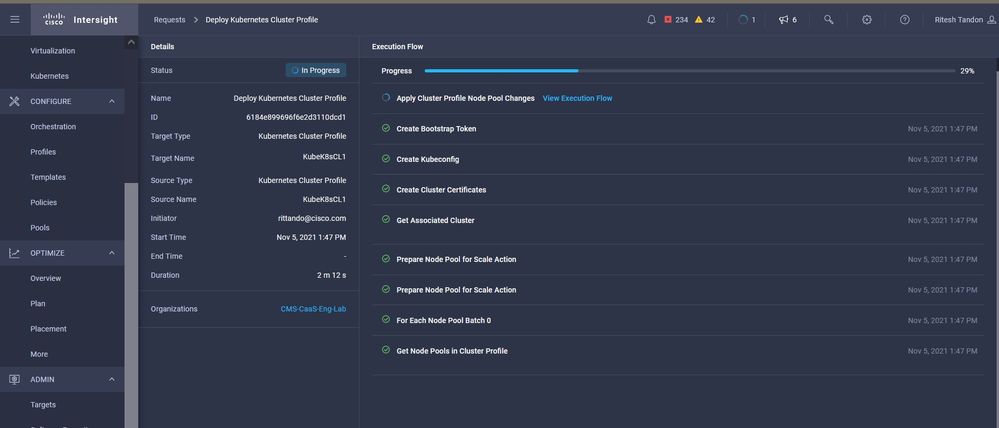The width and height of the screenshot is (999, 428).
Task: Collapse the CONFIGURE section chevron
Action: click(x=111, y=101)
